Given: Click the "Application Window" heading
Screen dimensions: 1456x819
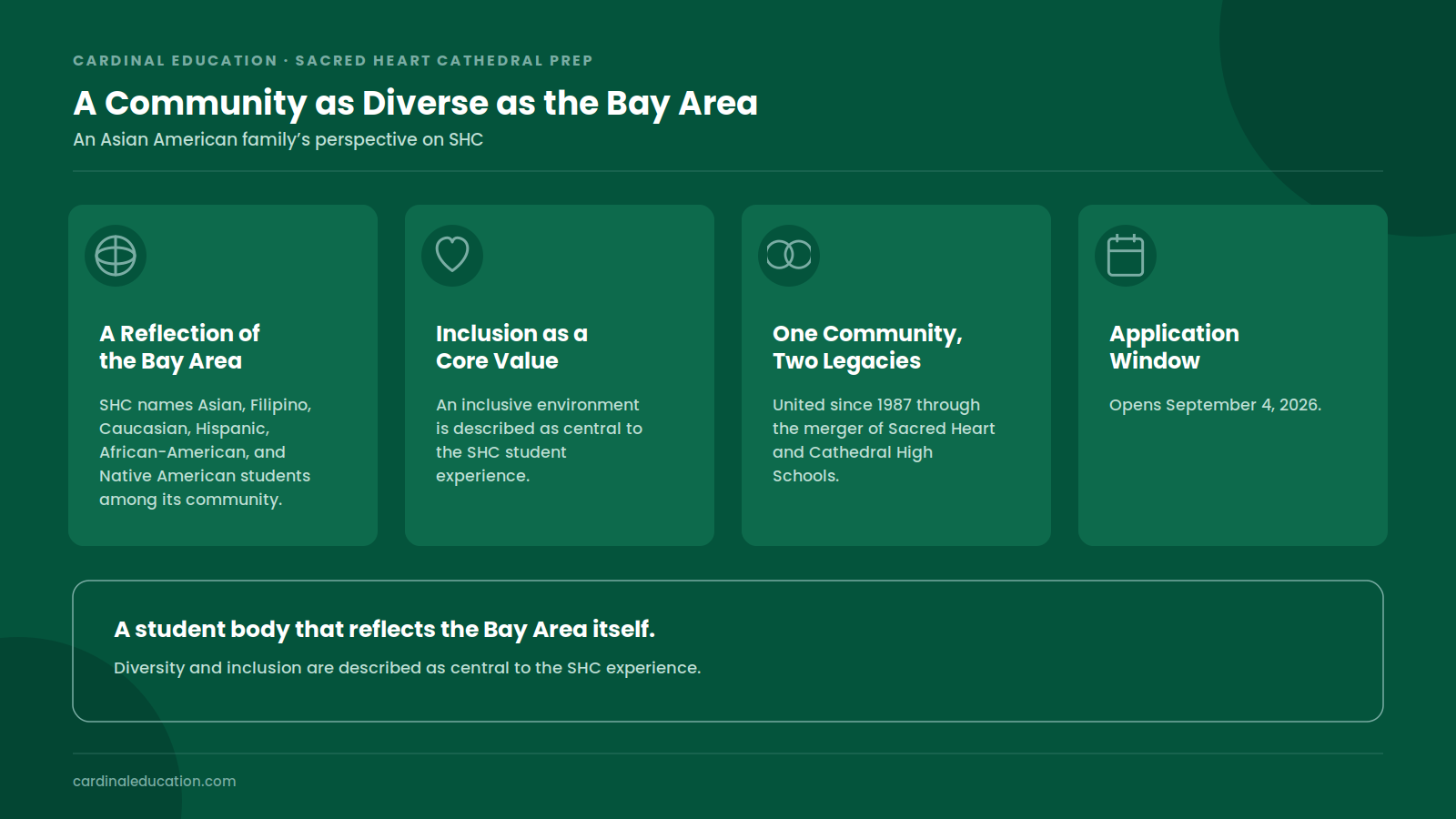Looking at the screenshot, I should point(1174,347).
